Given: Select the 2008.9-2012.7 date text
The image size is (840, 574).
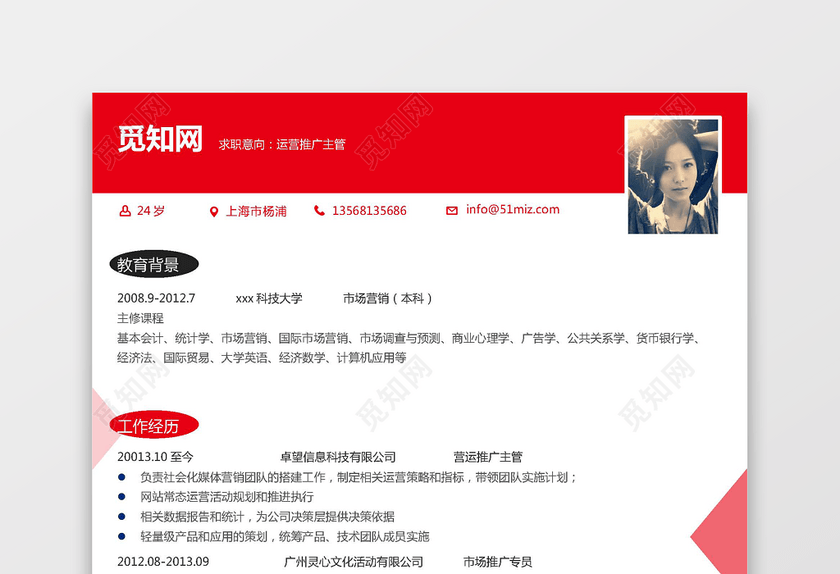Looking at the screenshot, I should point(156,298).
